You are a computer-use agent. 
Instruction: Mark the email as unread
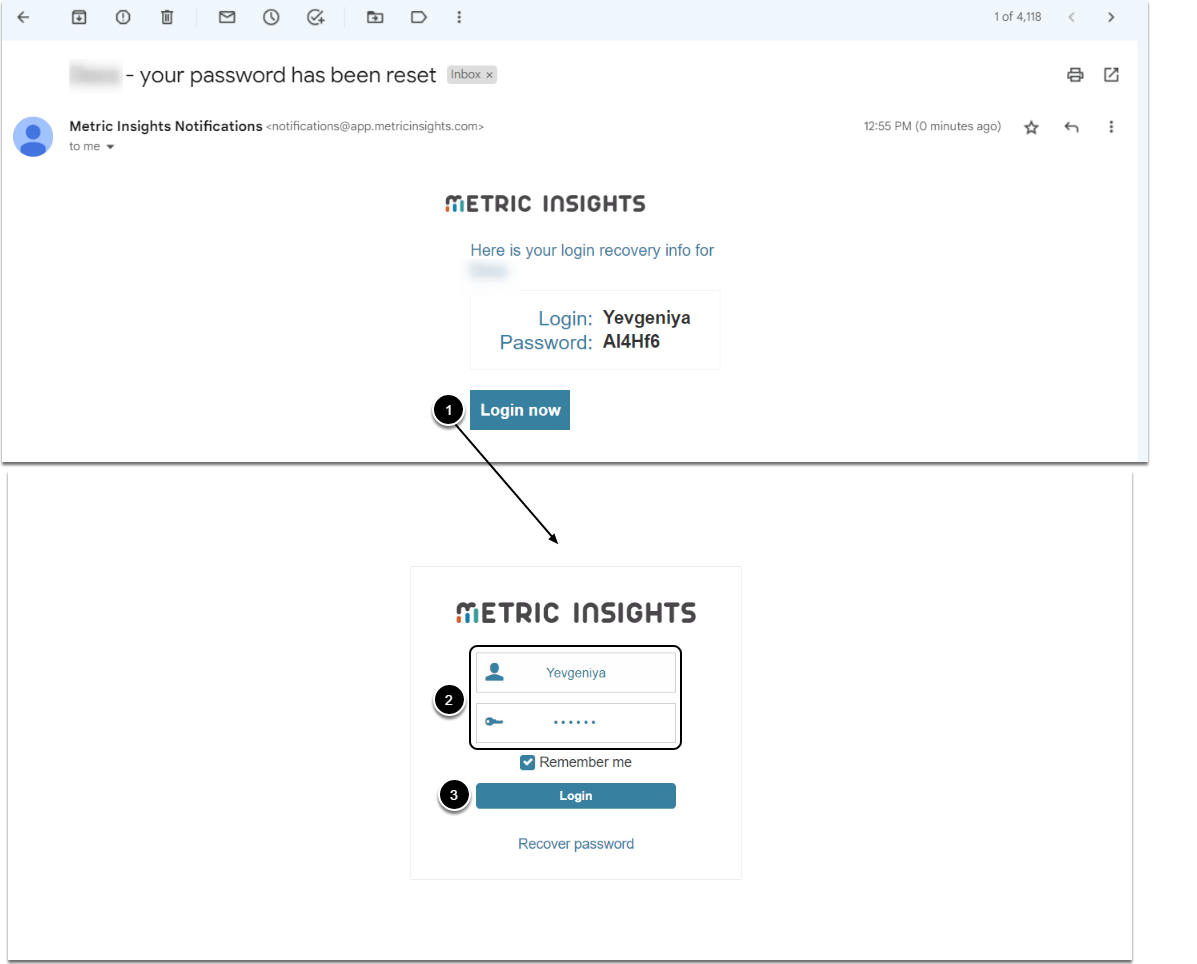[x=227, y=17]
